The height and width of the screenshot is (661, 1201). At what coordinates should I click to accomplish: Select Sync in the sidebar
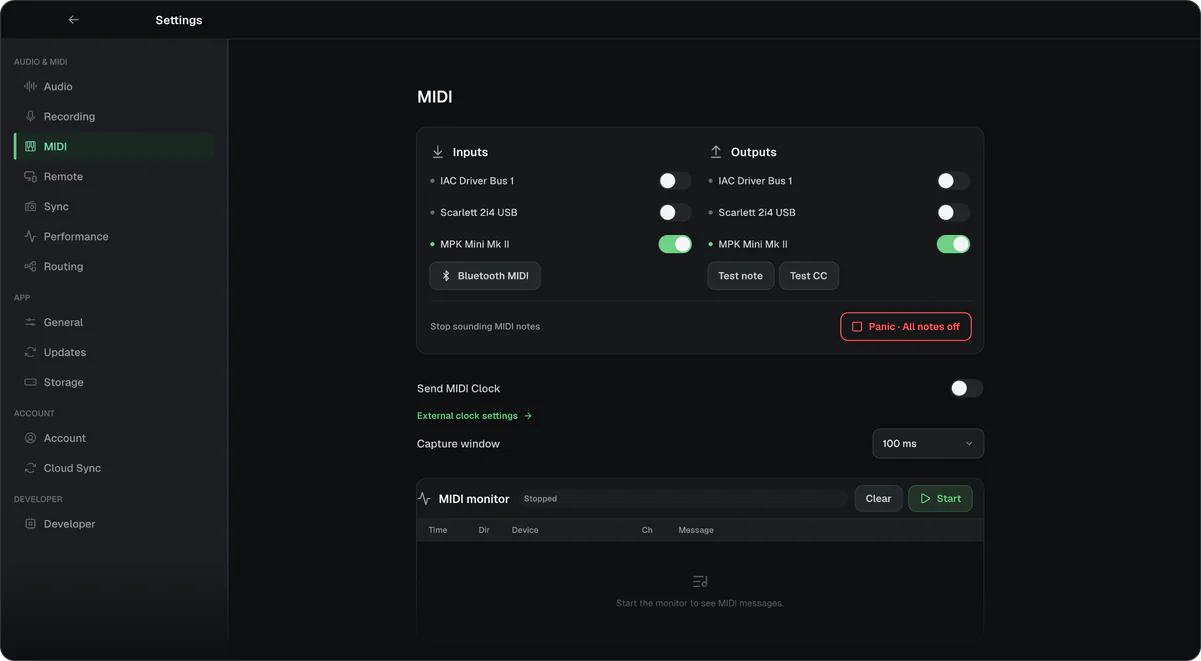tap(114, 207)
